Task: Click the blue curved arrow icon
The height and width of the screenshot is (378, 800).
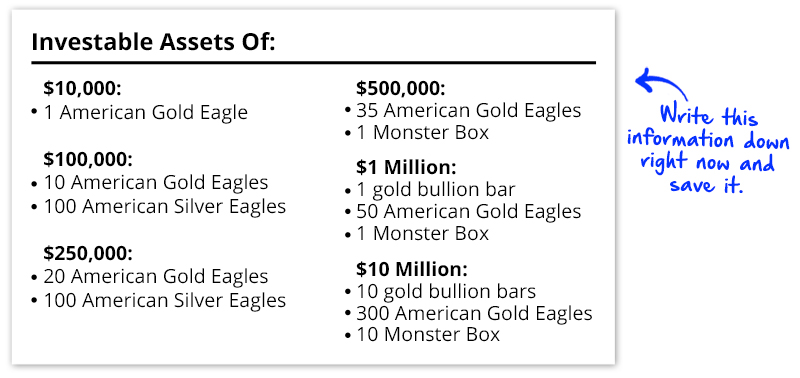Action: (661, 84)
